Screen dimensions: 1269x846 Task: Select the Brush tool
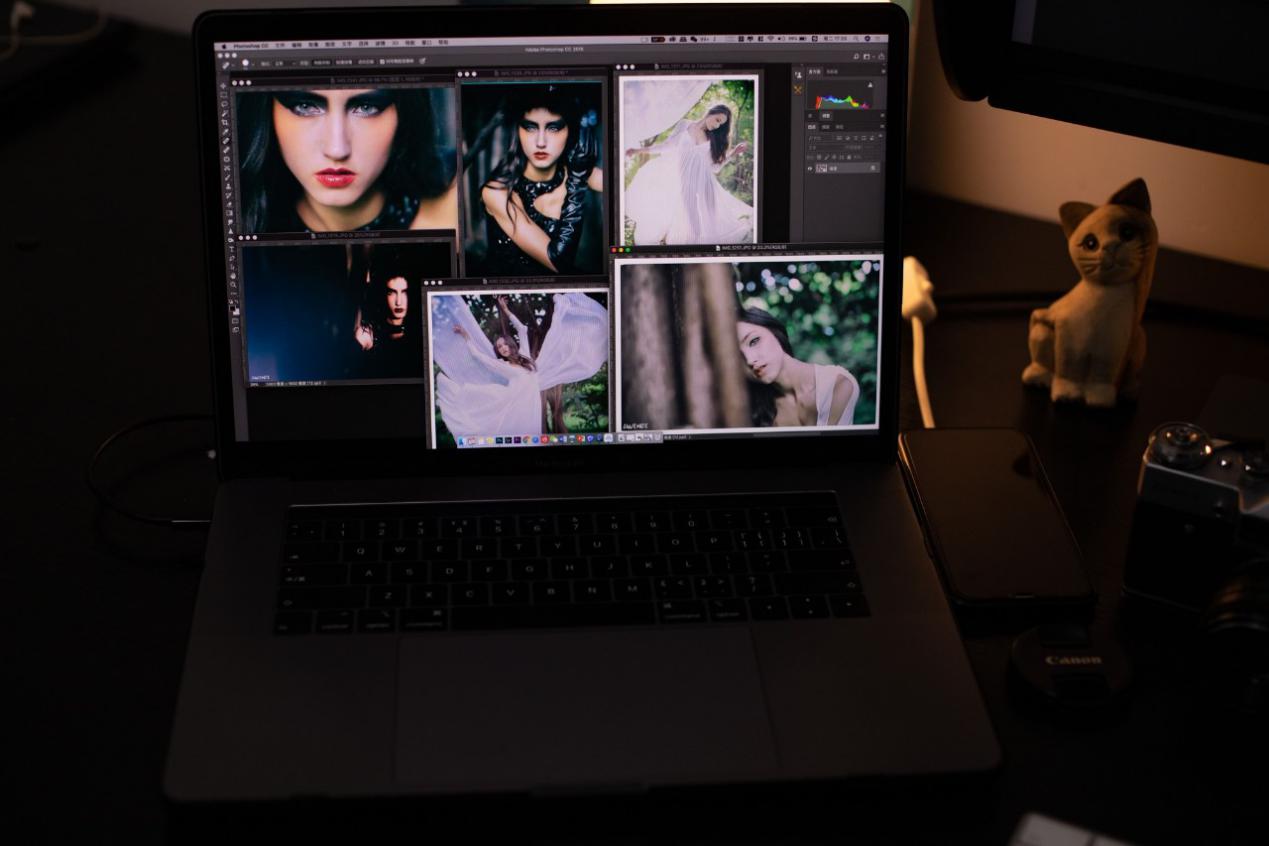tap(227, 177)
